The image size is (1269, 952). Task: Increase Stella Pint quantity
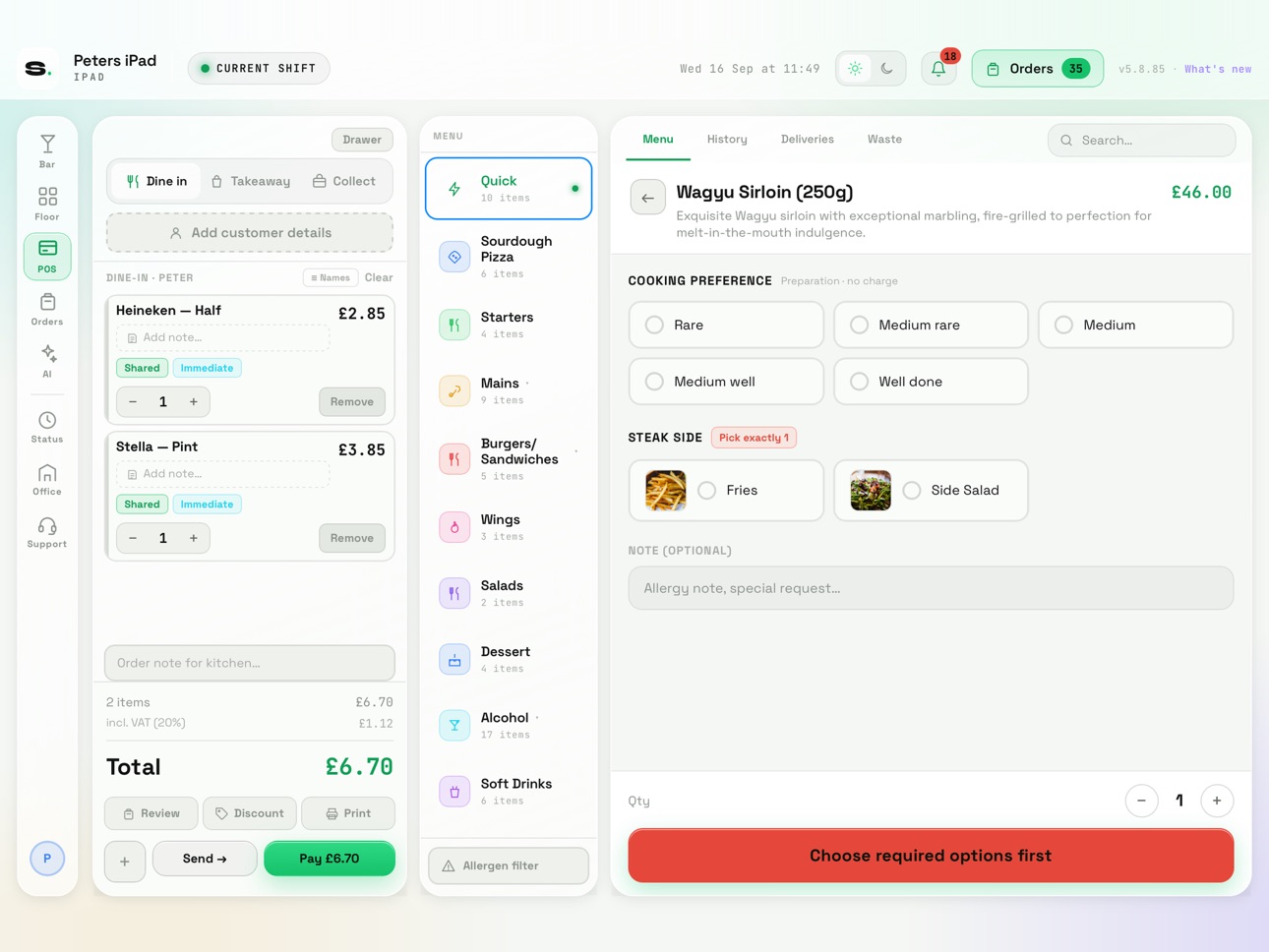(x=194, y=538)
